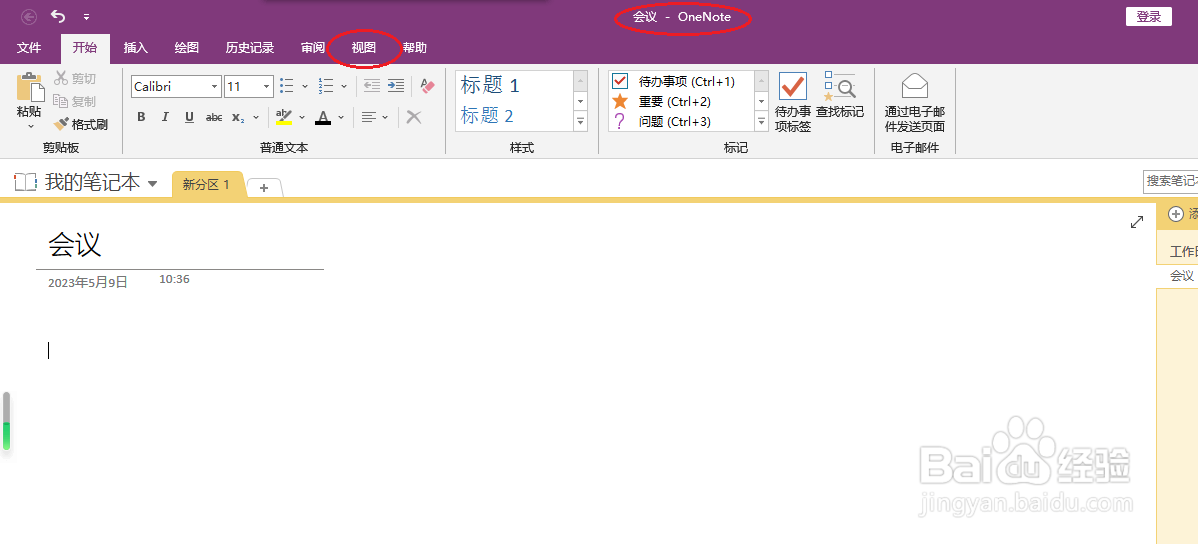
Task: Click the Delete X icon
Action: click(x=413, y=117)
